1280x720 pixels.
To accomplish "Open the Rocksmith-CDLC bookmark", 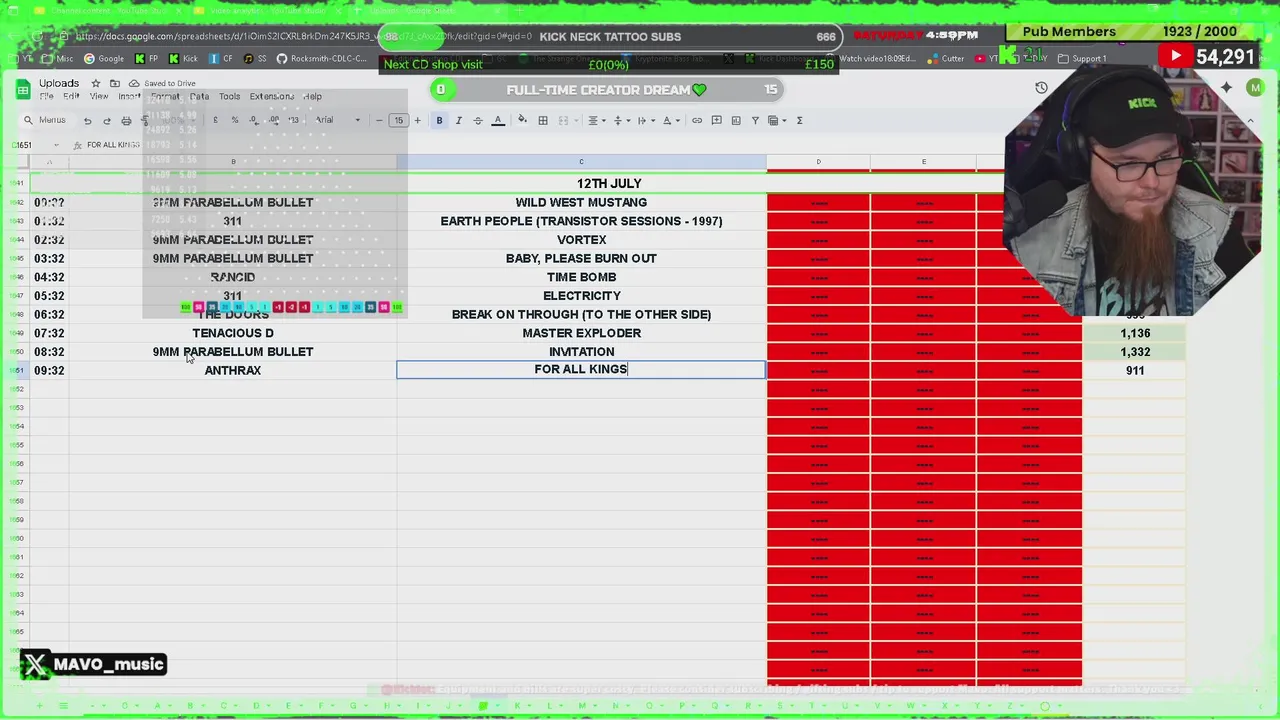I will pyautogui.click(x=322, y=59).
